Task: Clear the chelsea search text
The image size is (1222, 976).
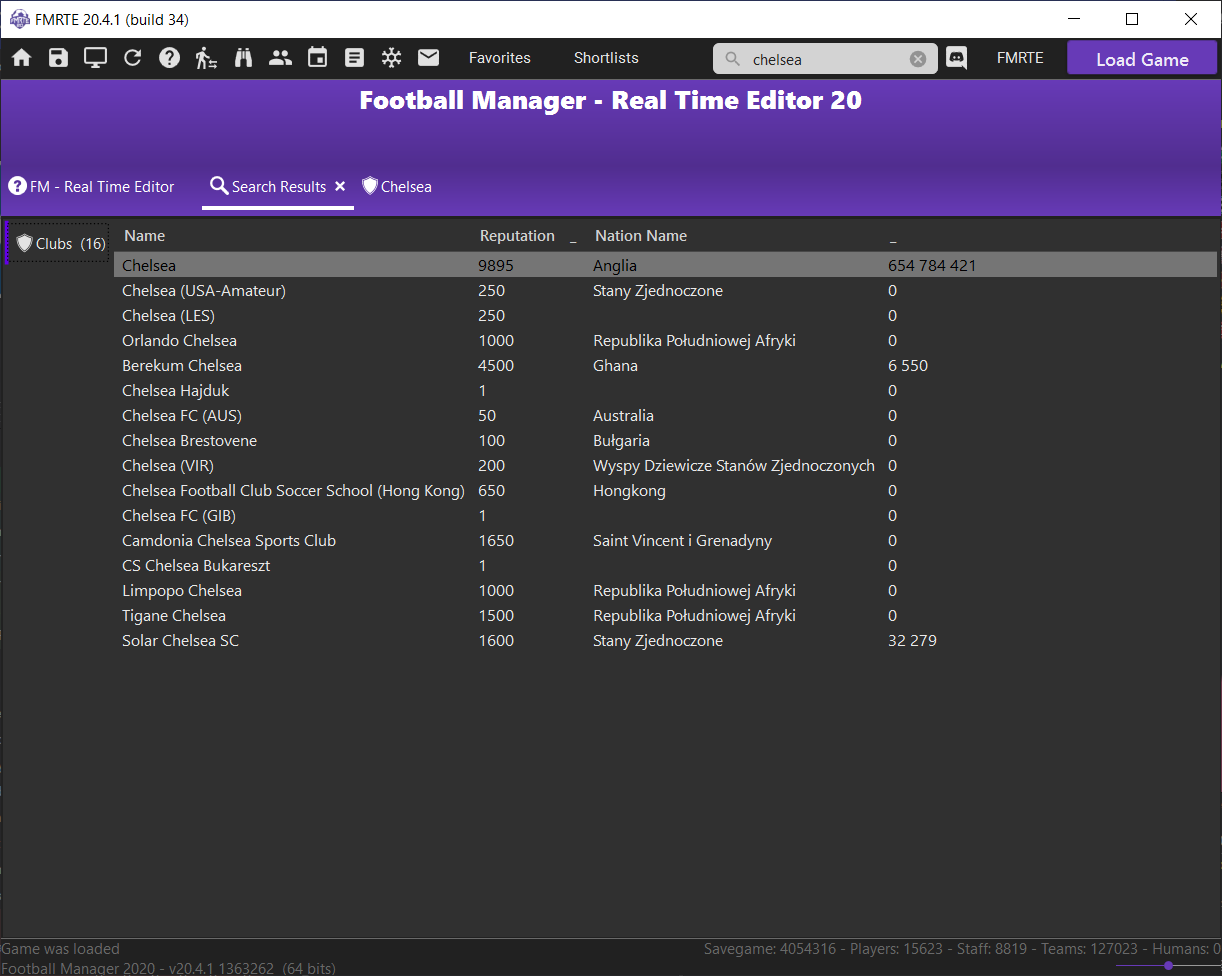Action: [x=918, y=59]
